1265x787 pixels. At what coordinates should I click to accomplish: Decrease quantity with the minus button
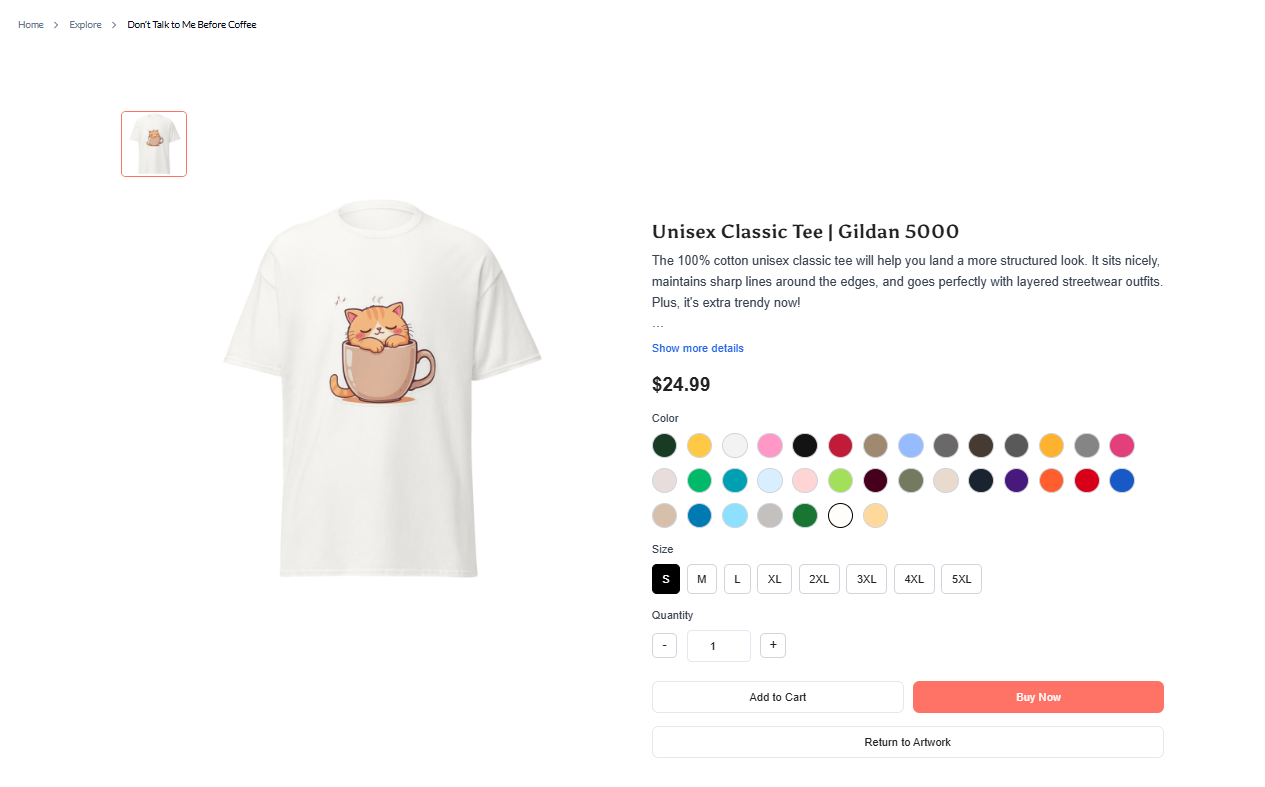664,645
